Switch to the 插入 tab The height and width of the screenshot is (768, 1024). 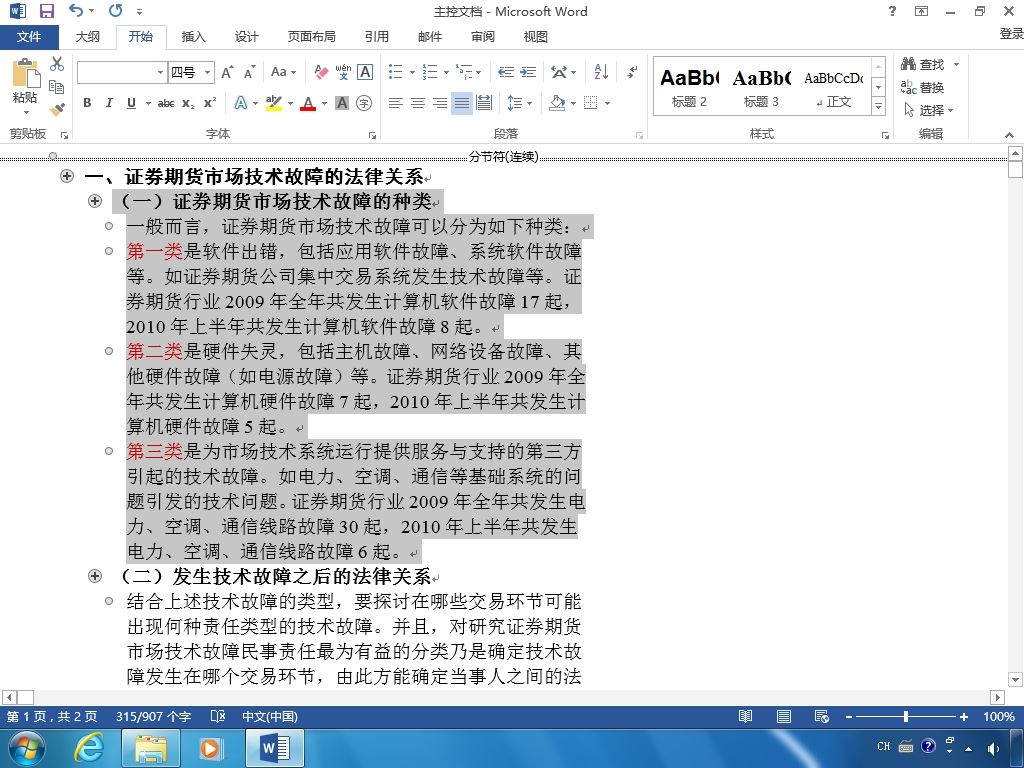coord(193,37)
